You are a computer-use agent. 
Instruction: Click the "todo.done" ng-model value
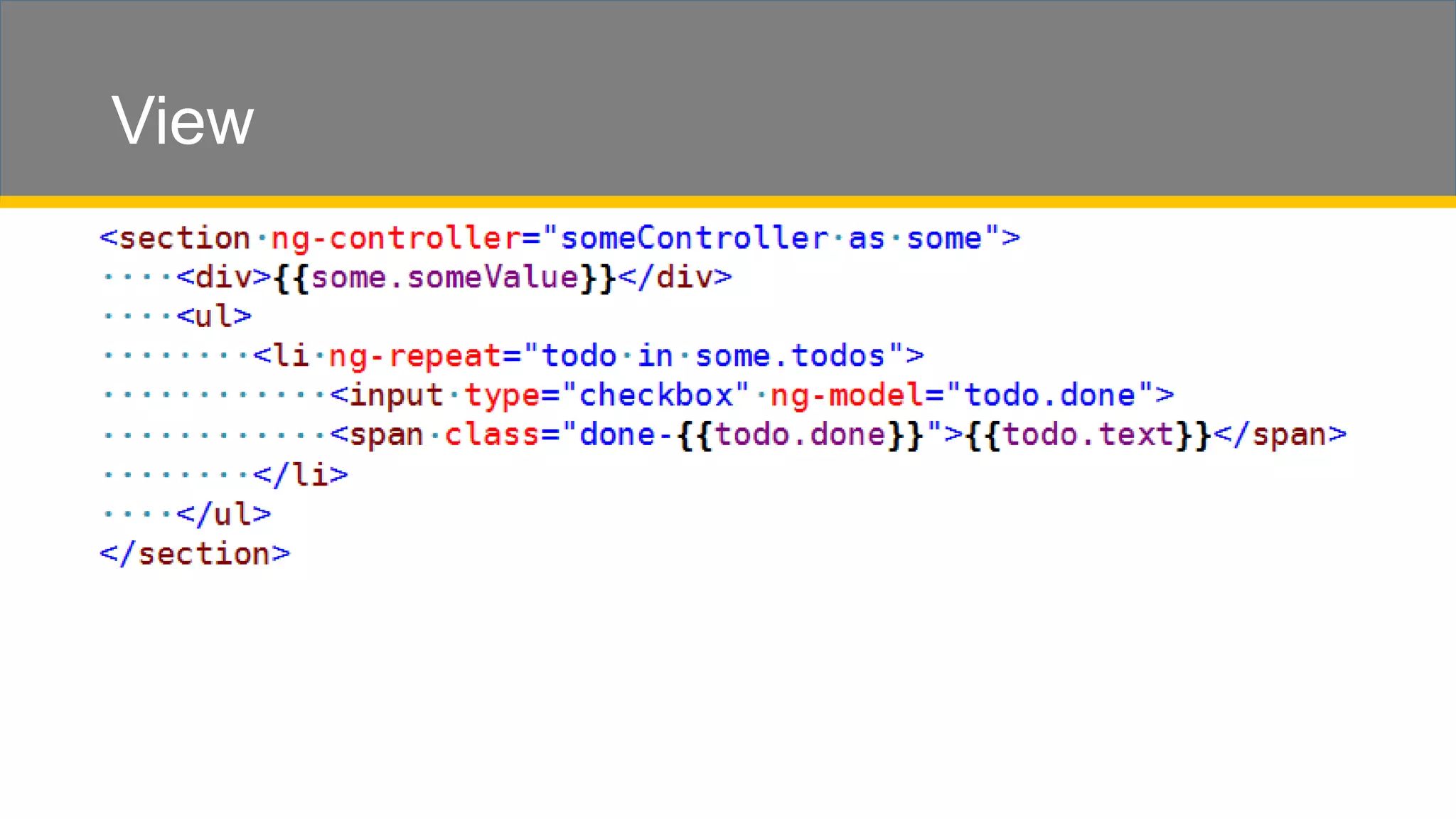(x=1049, y=395)
